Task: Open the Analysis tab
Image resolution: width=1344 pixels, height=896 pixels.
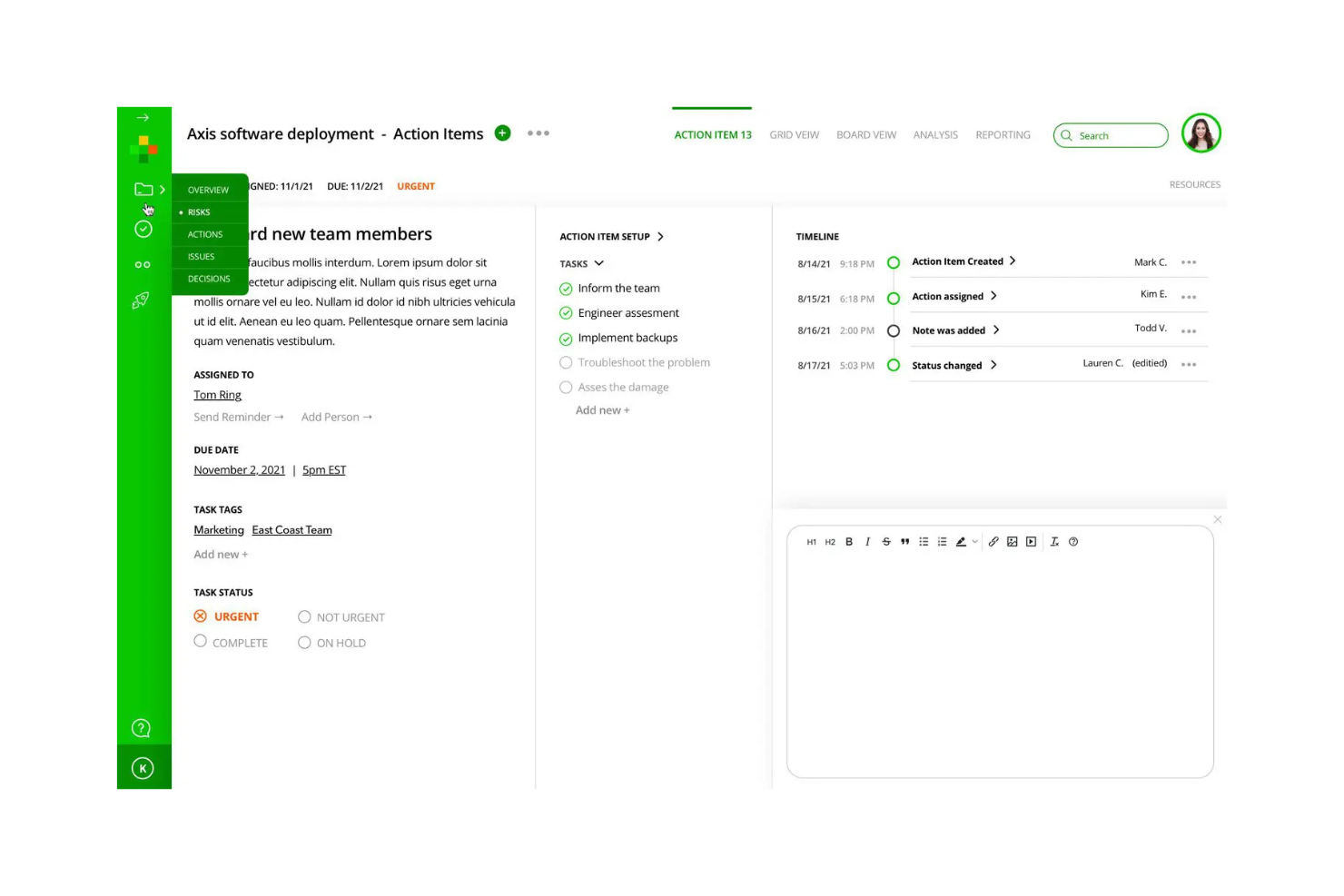Action: 935,135
